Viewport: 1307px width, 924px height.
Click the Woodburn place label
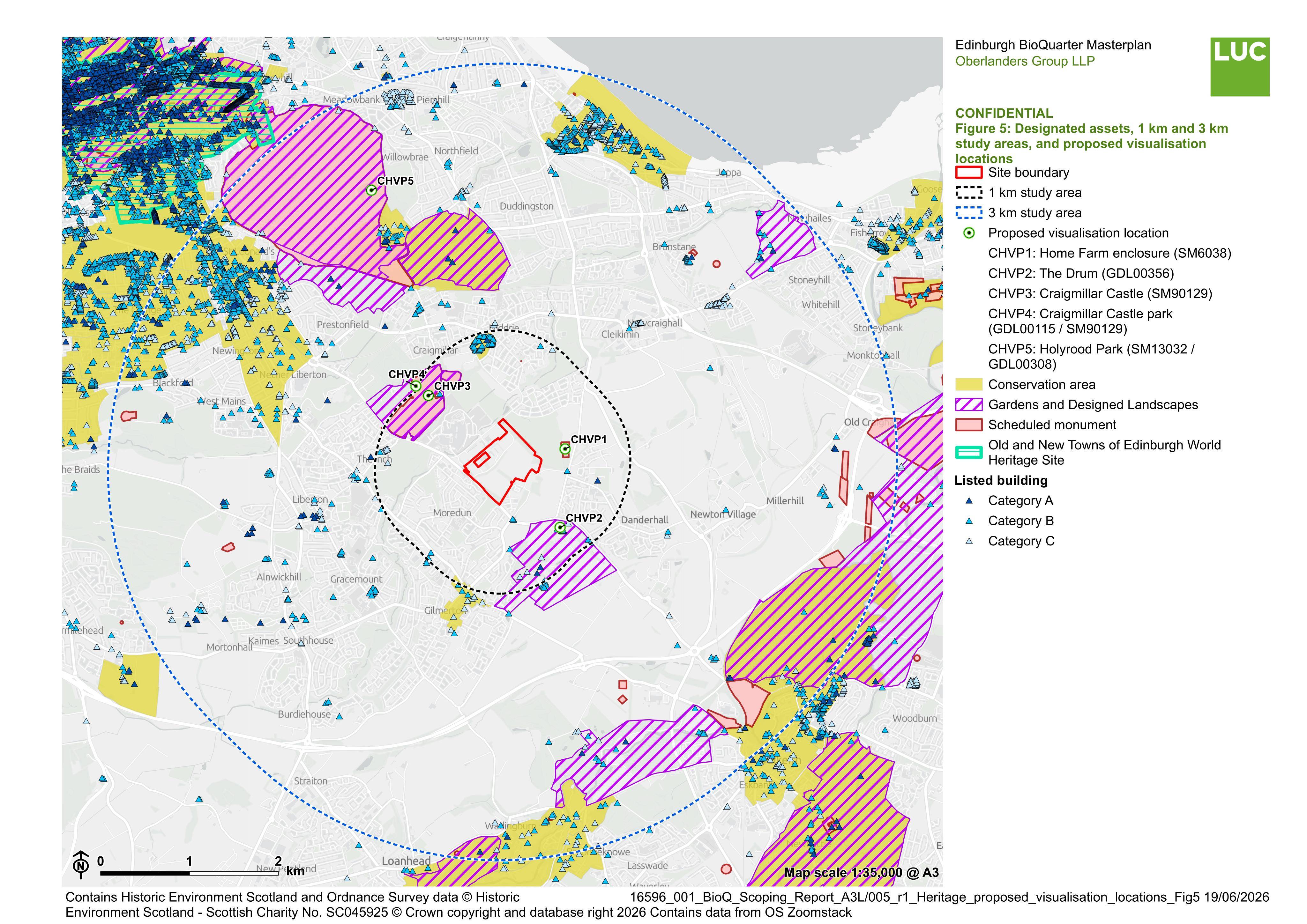[x=914, y=718]
